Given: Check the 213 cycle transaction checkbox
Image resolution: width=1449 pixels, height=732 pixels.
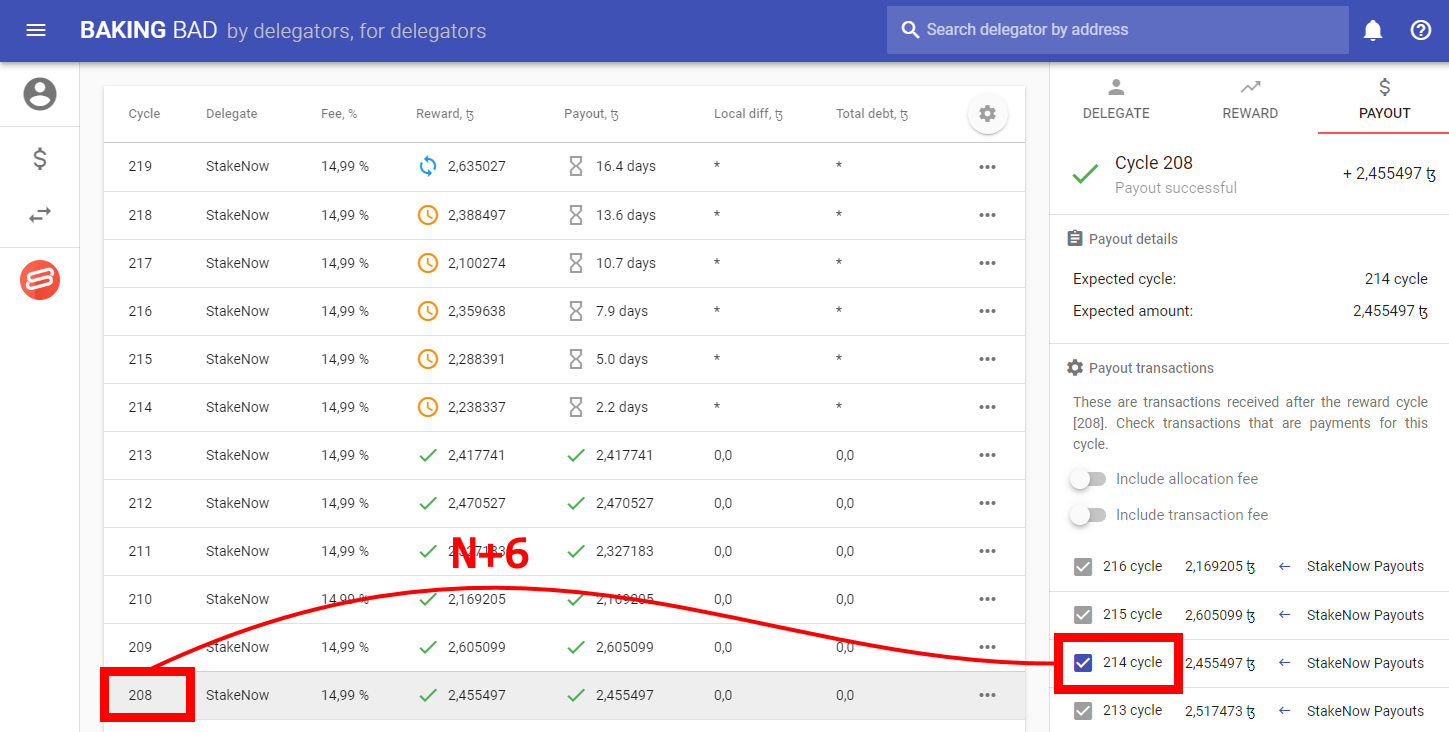Looking at the screenshot, I should click(x=1082, y=711).
